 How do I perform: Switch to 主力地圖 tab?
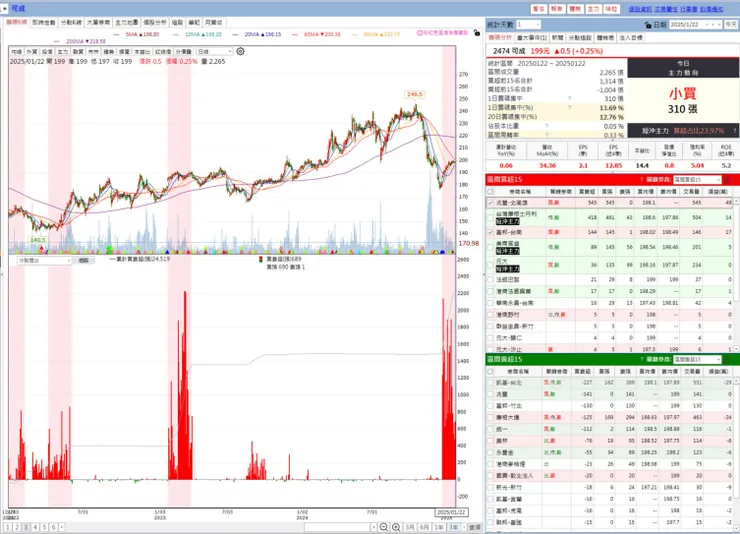click(127, 22)
